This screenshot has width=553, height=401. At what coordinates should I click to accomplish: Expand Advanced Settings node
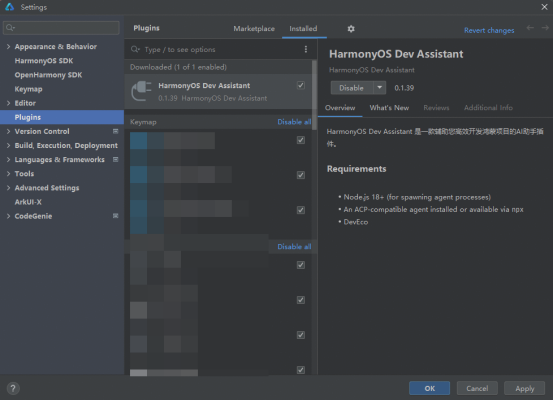coord(8,188)
